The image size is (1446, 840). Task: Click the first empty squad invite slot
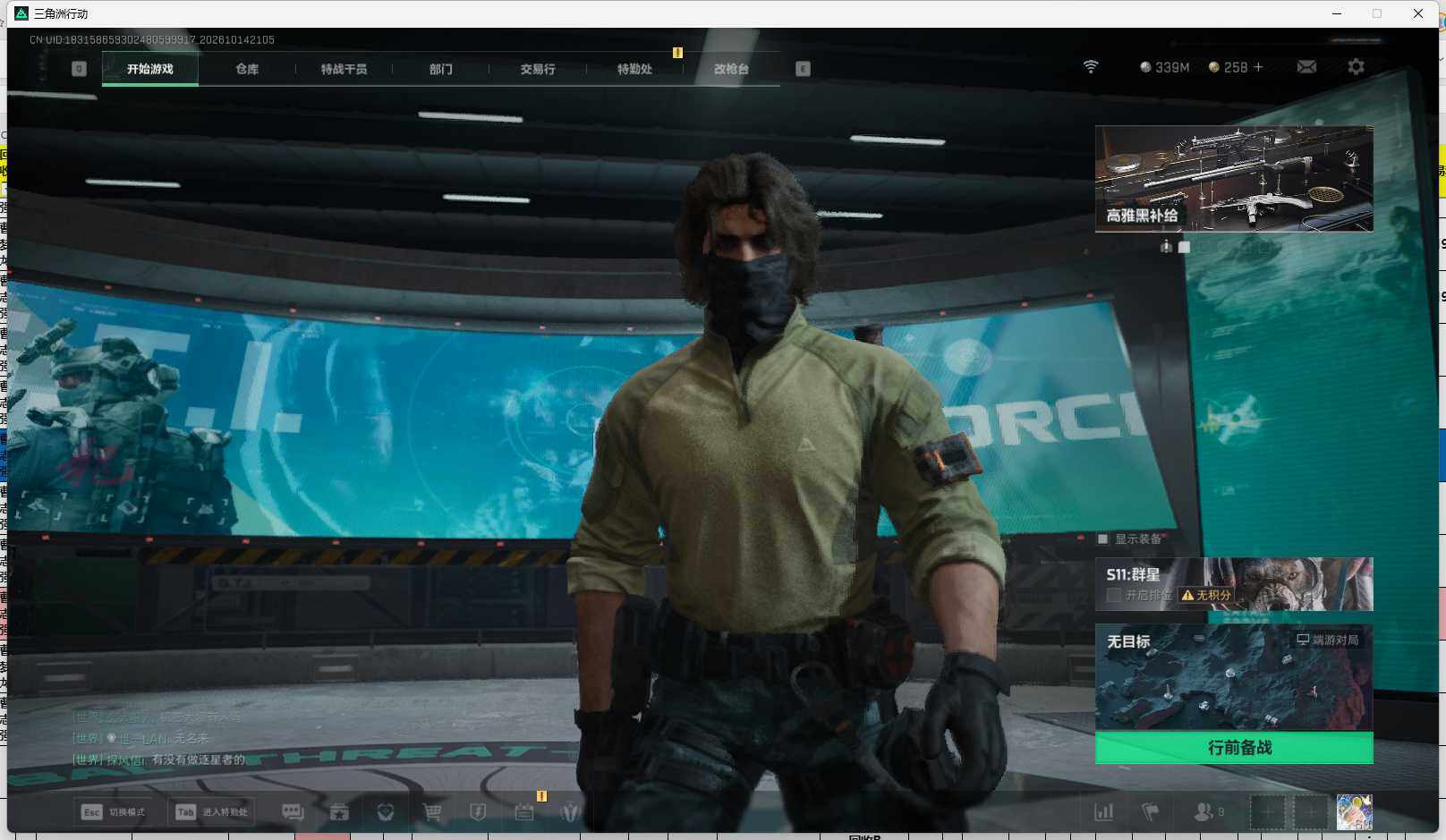pos(1268,812)
